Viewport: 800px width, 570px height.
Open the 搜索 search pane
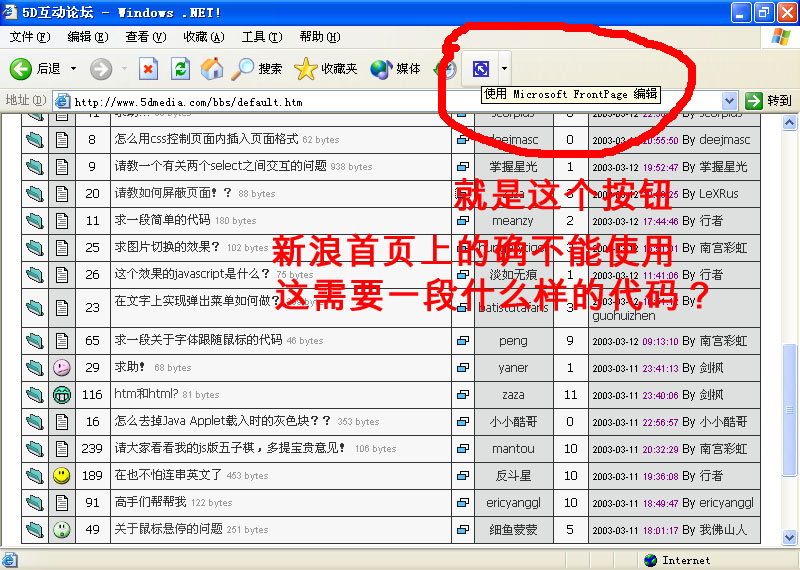coord(257,69)
